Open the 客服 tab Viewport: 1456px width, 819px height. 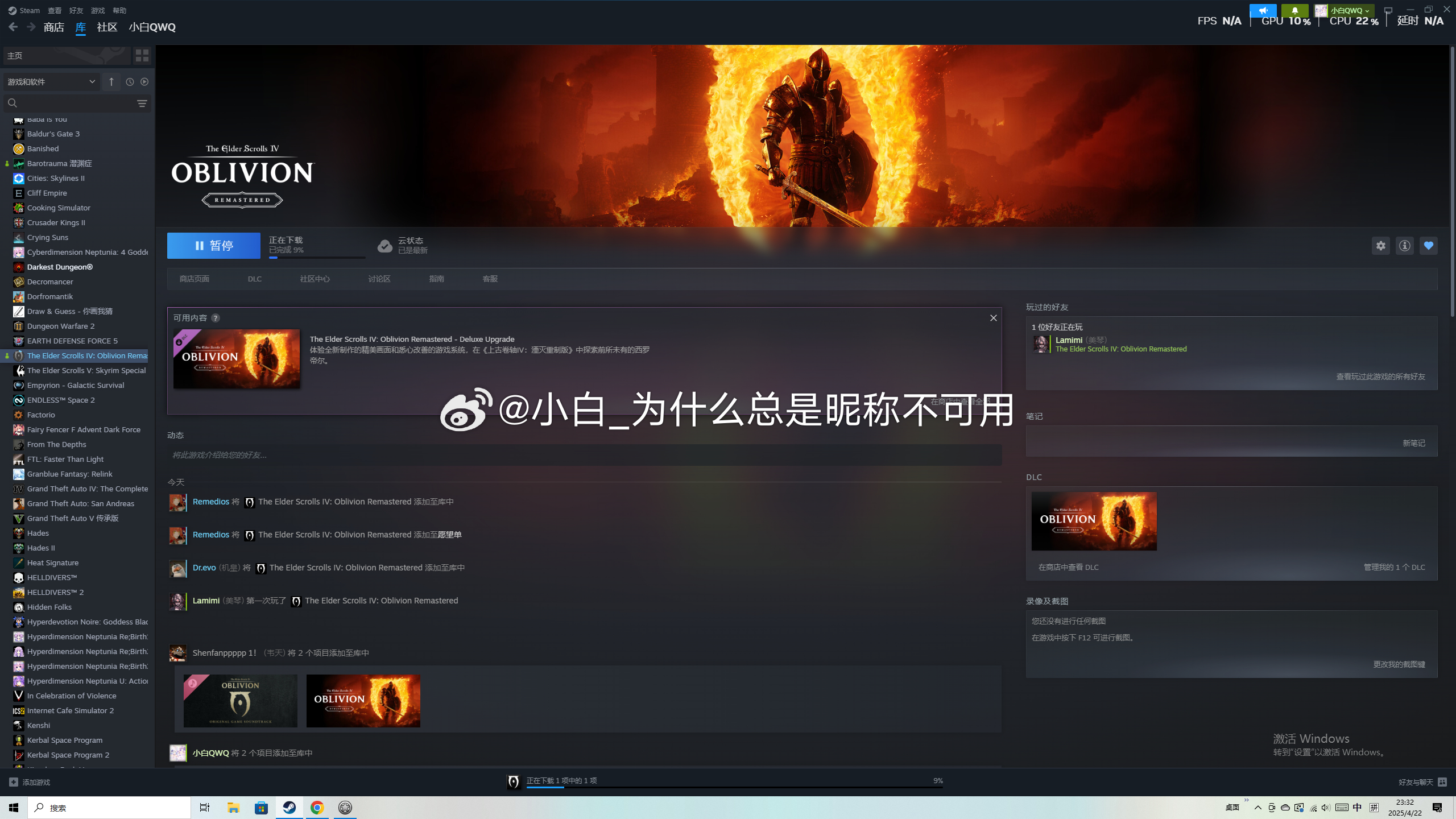pos(490,279)
